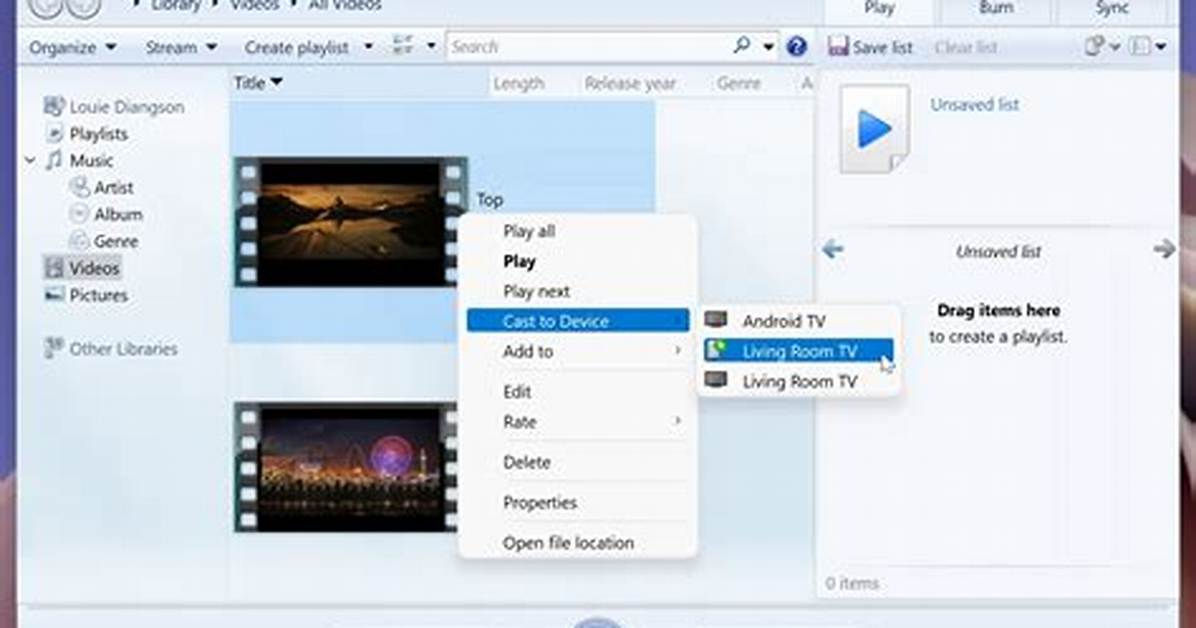This screenshot has height=628, width=1196.
Task: Click the Genre column header
Action: (x=738, y=84)
